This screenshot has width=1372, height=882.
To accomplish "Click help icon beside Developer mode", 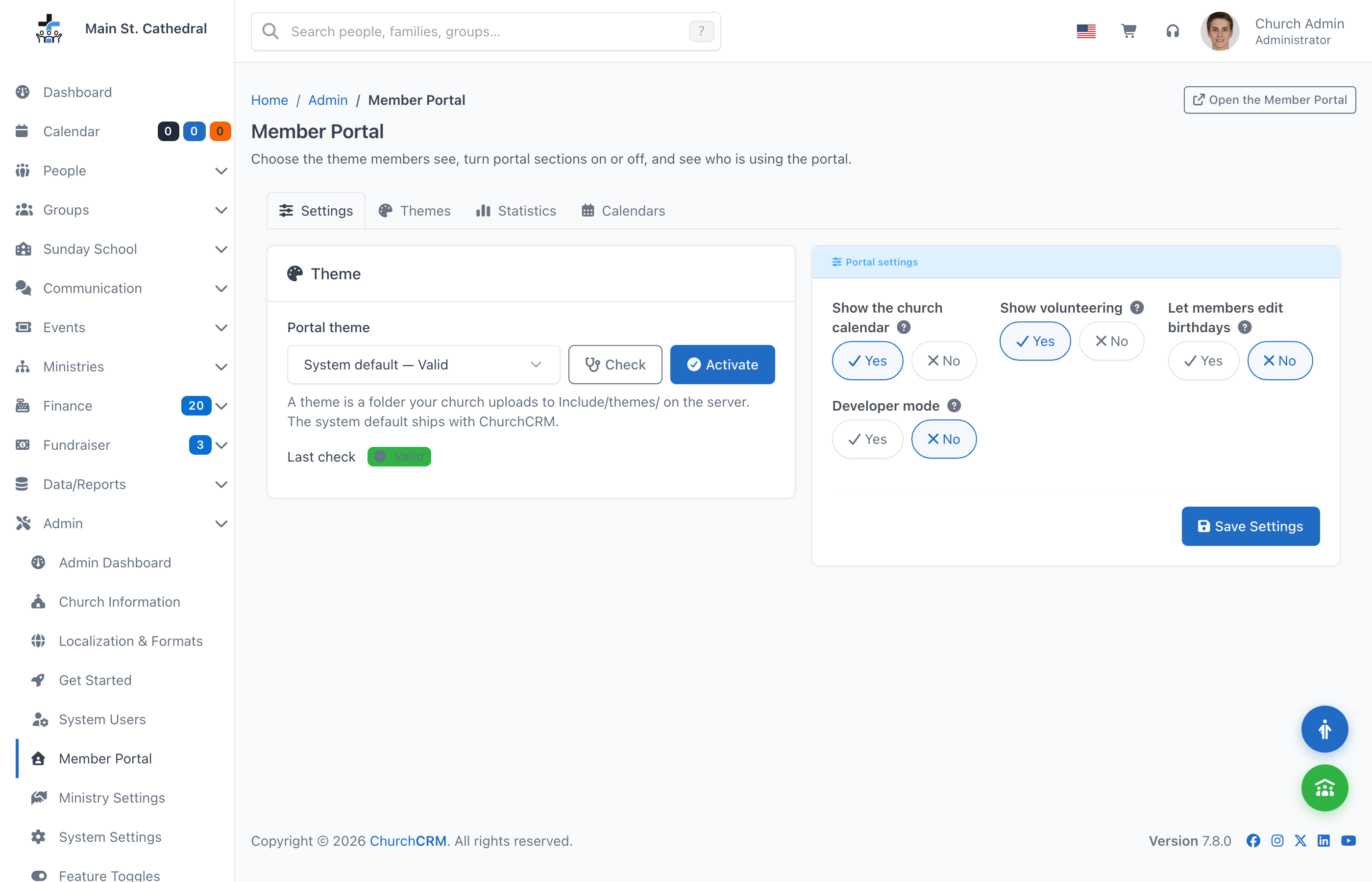I will pos(954,406).
